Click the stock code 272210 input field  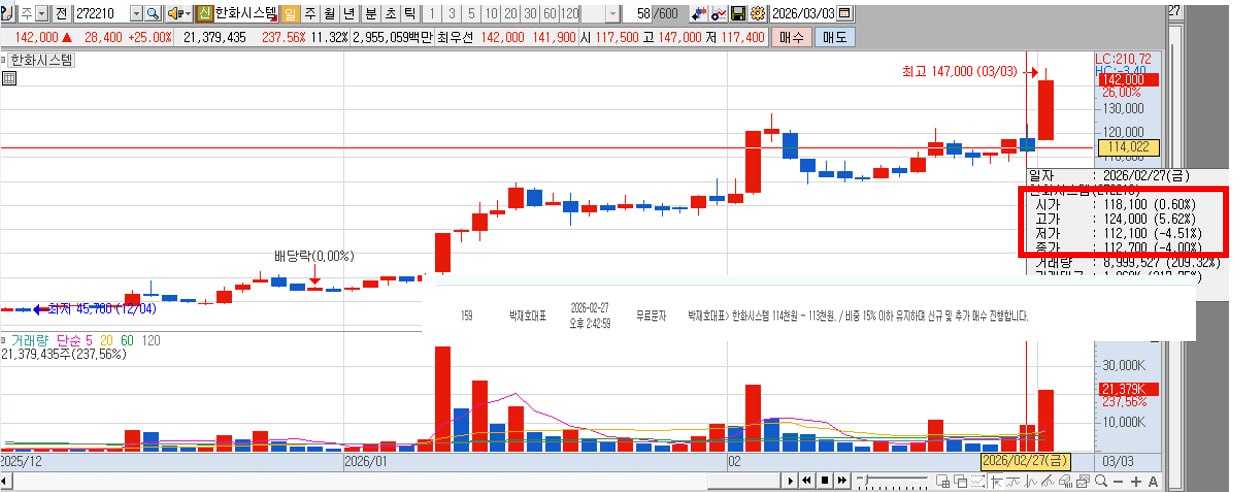(x=102, y=14)
